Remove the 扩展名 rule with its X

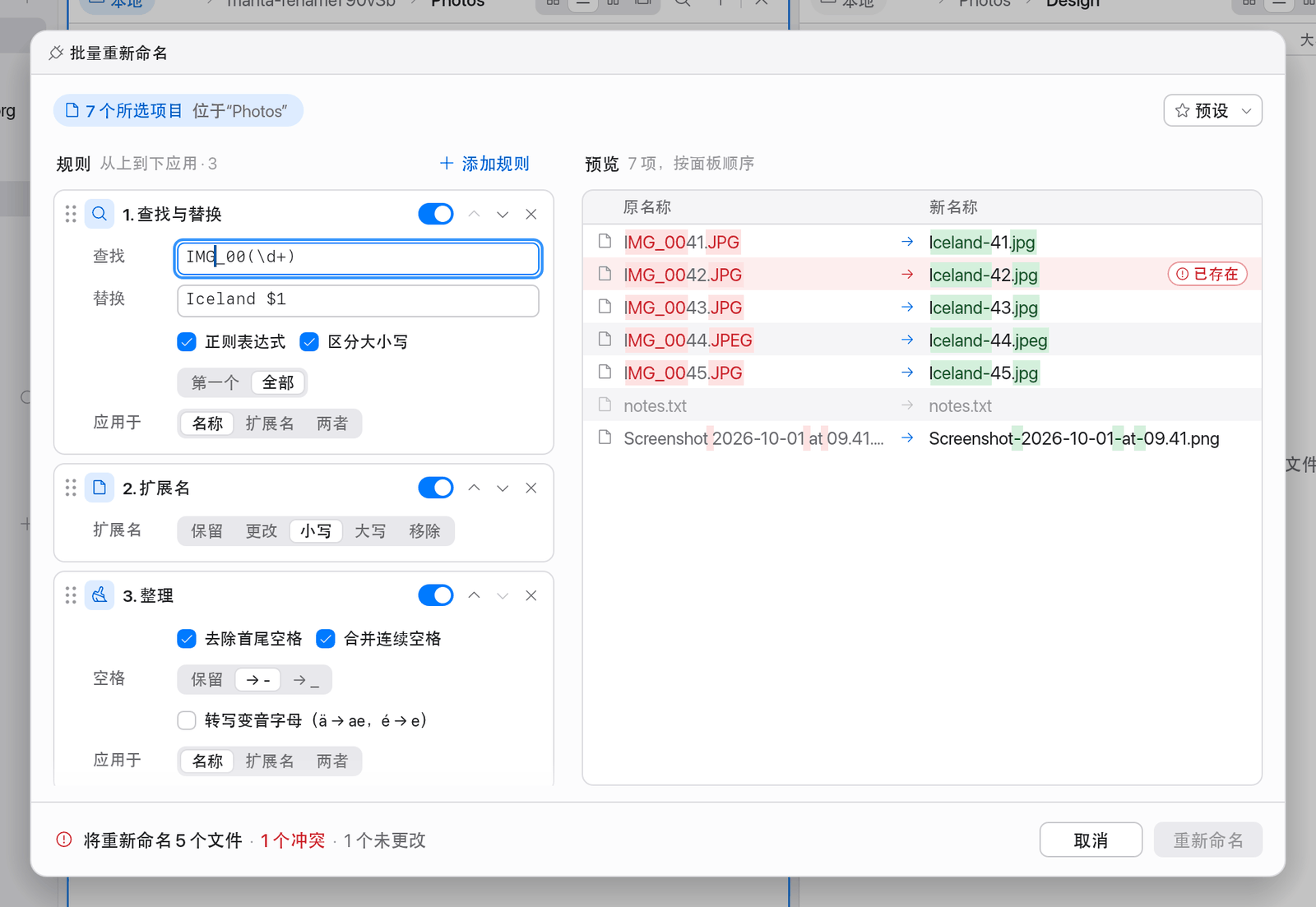coord(531,488)
